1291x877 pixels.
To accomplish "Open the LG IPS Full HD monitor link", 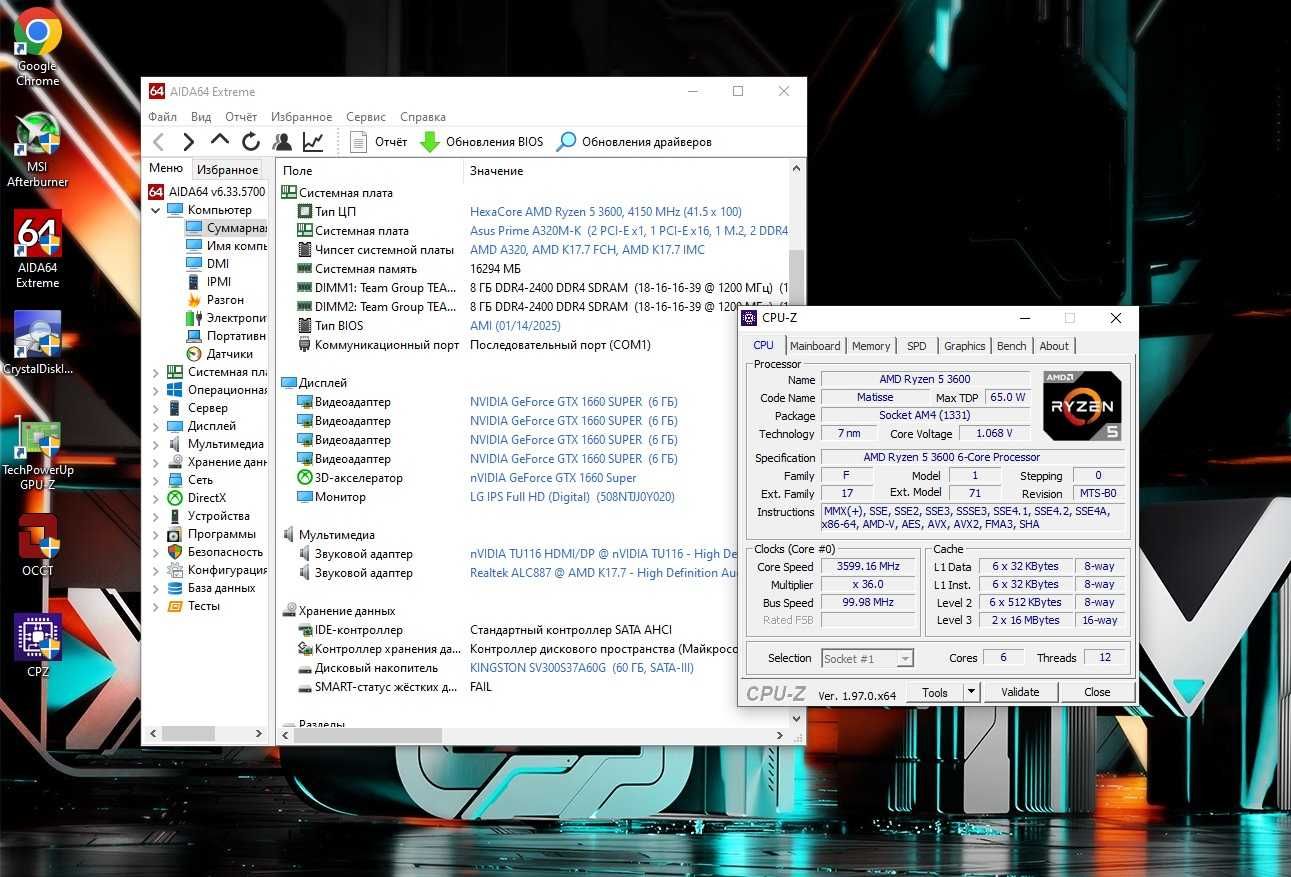I will (572, 497).
